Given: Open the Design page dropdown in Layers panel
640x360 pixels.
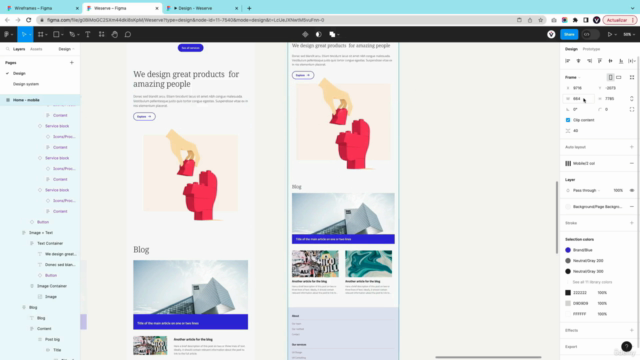Looking at the screenshot, I should pos(66,49).
